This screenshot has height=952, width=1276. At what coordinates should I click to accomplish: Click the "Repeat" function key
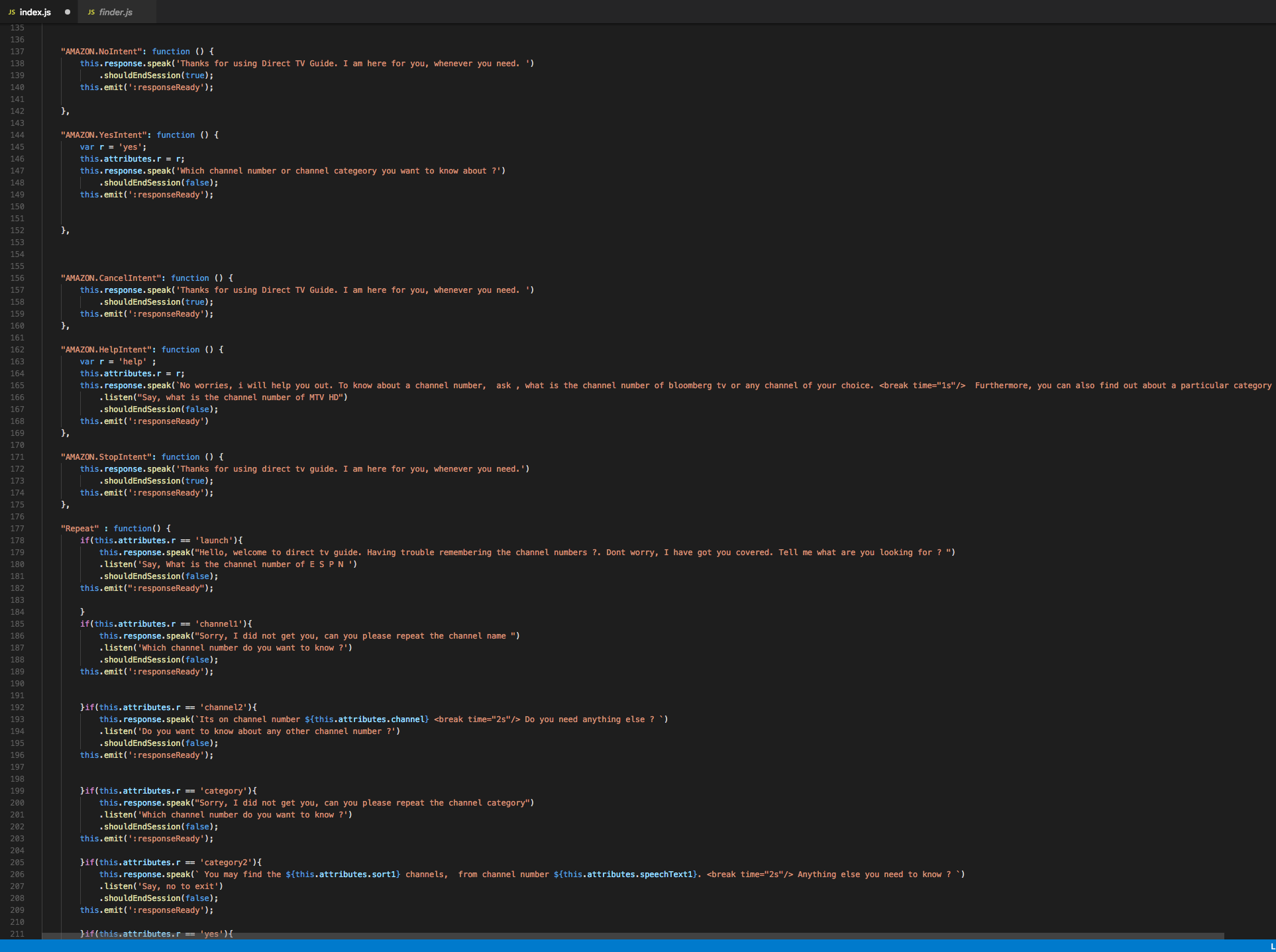pyautogui.click(x=80, y=529)
